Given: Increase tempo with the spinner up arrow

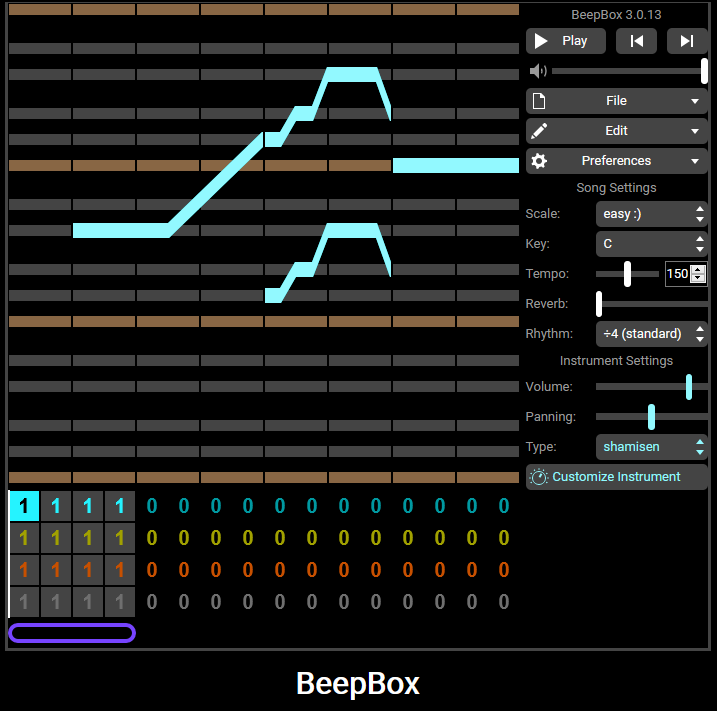Looking at the screenshot, I should [x=698, y=270].
